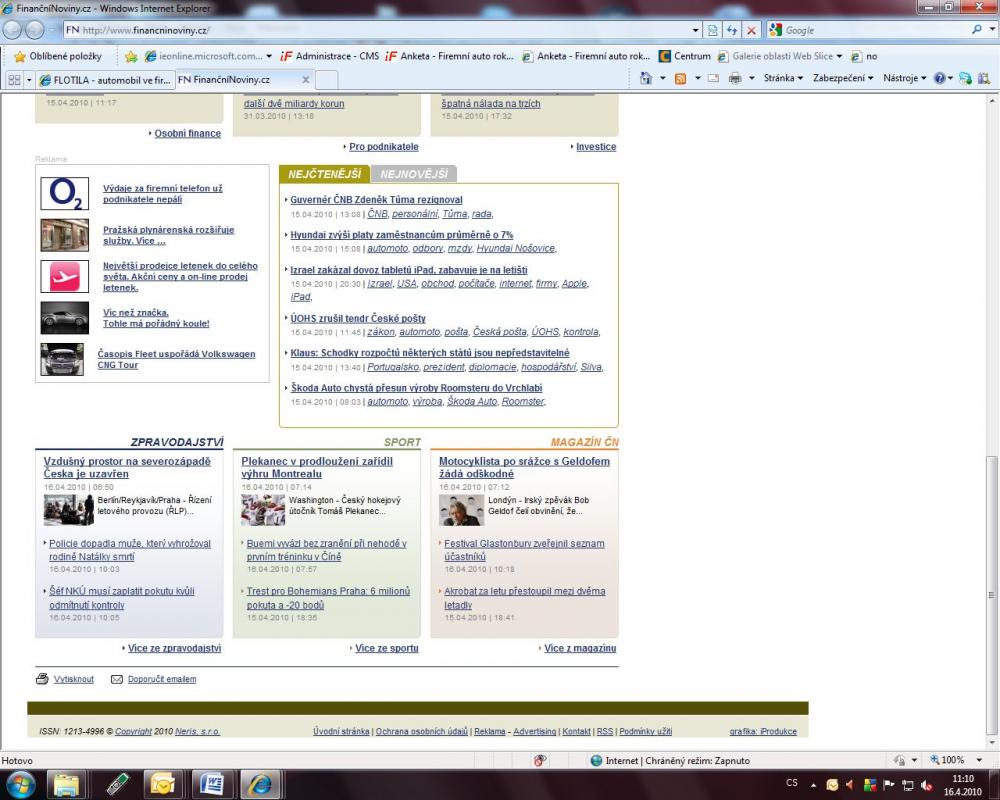Click Více ze sportu link

[386, 648]
